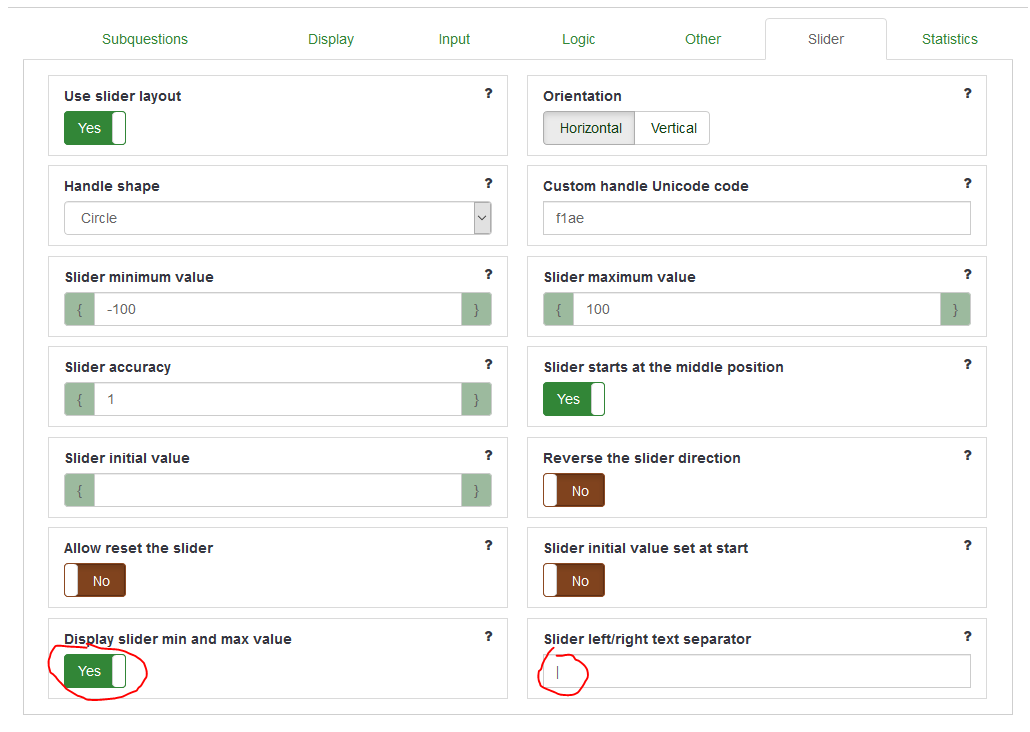Turn on Reverse the slider direction
Image resolution: width=1030 pixels, height=732 pixels.
[574, 491]
